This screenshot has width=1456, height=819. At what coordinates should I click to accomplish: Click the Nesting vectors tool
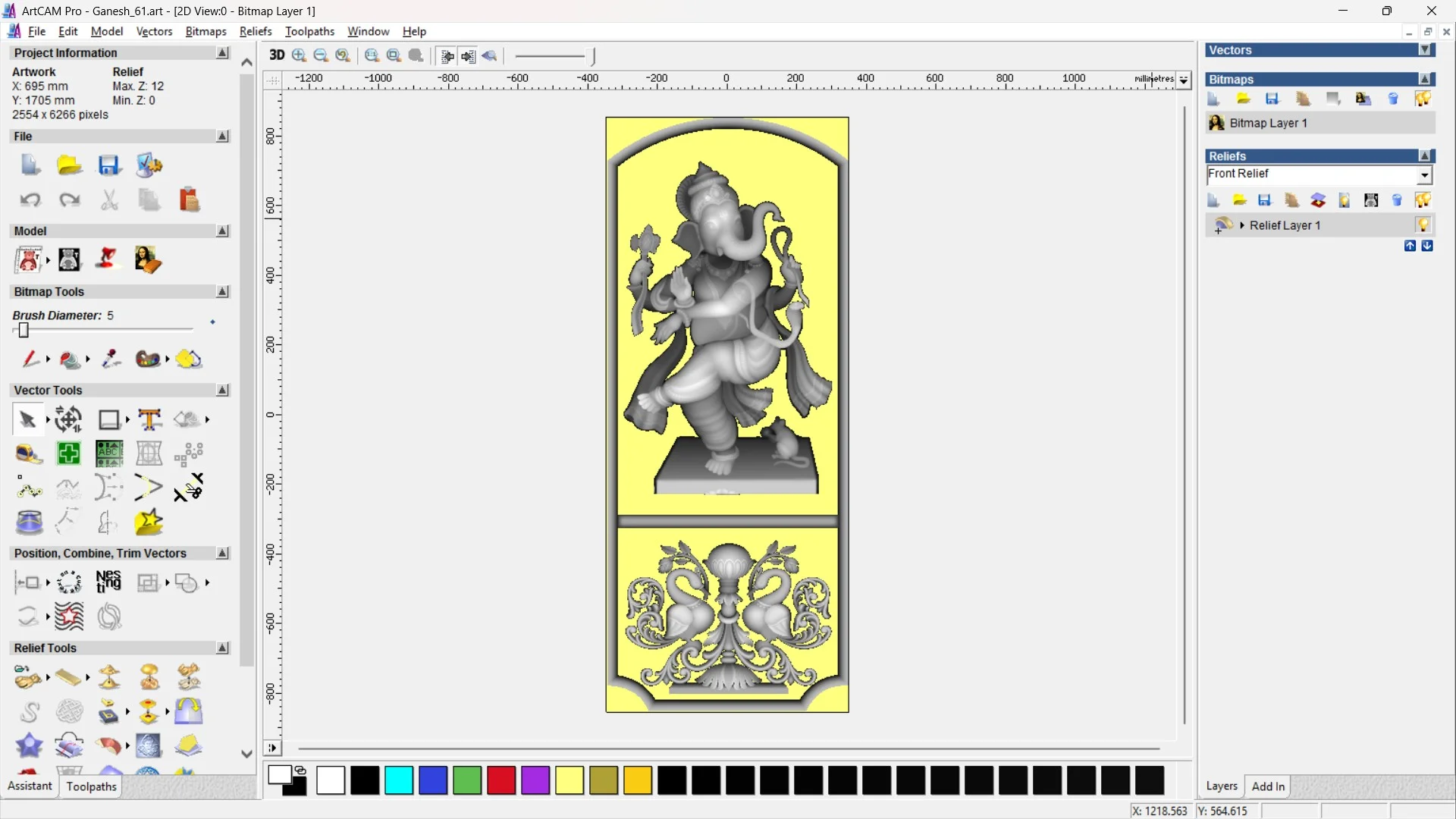click(108, 582)
